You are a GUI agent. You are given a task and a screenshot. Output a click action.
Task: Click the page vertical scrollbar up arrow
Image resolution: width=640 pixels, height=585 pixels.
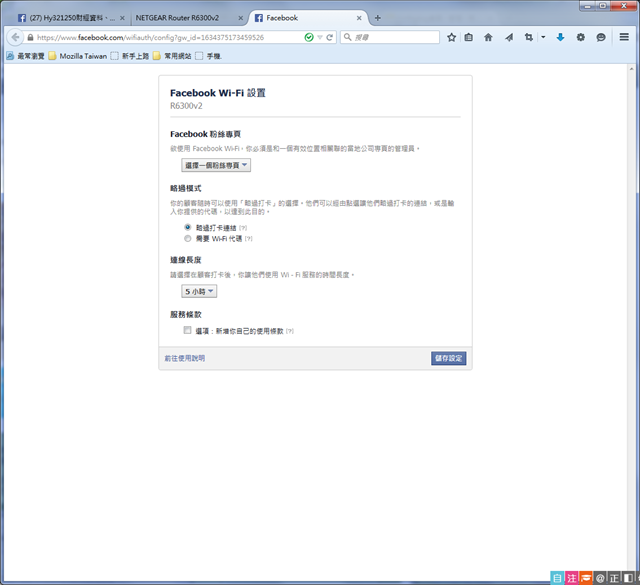click(631, 69)
